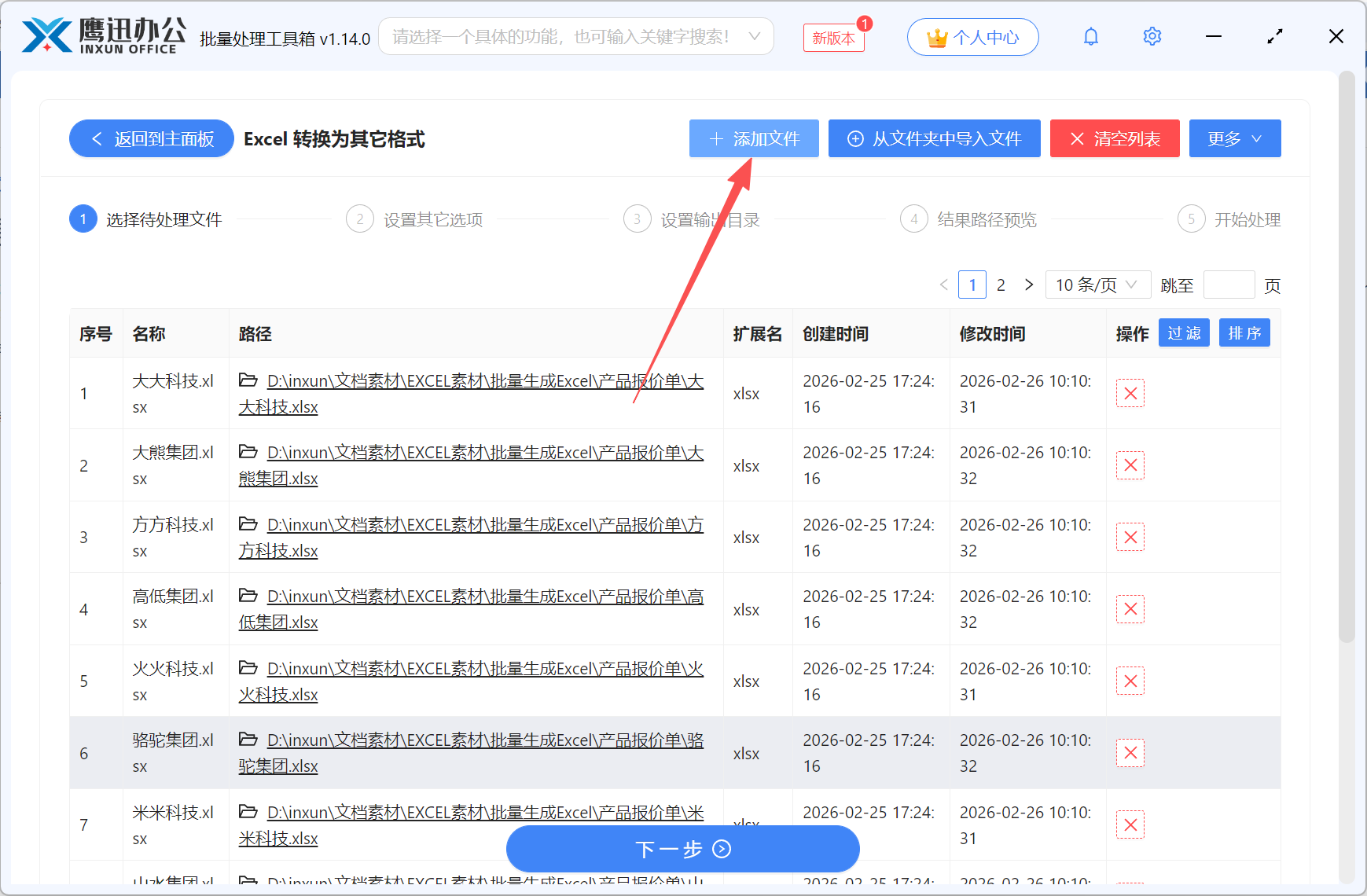Open the 10条/页 page size dropdown
This screenshot has height=896, width=1367.
[x=1097, y=285]
